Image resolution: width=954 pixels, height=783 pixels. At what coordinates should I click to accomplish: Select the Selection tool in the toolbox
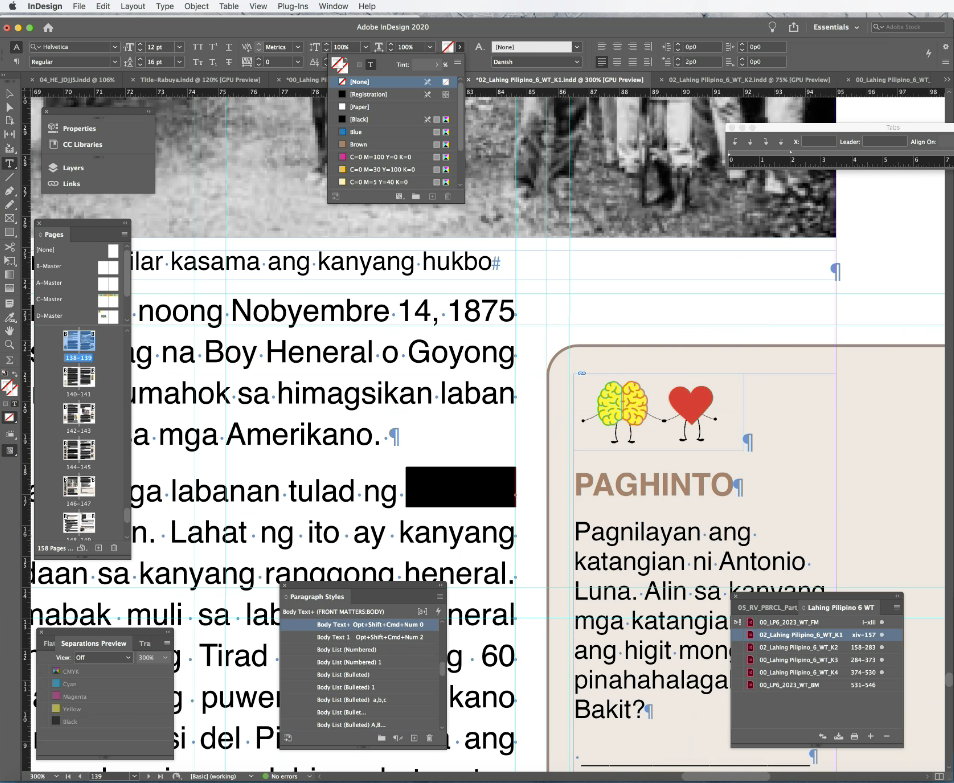tap(10, 94)
